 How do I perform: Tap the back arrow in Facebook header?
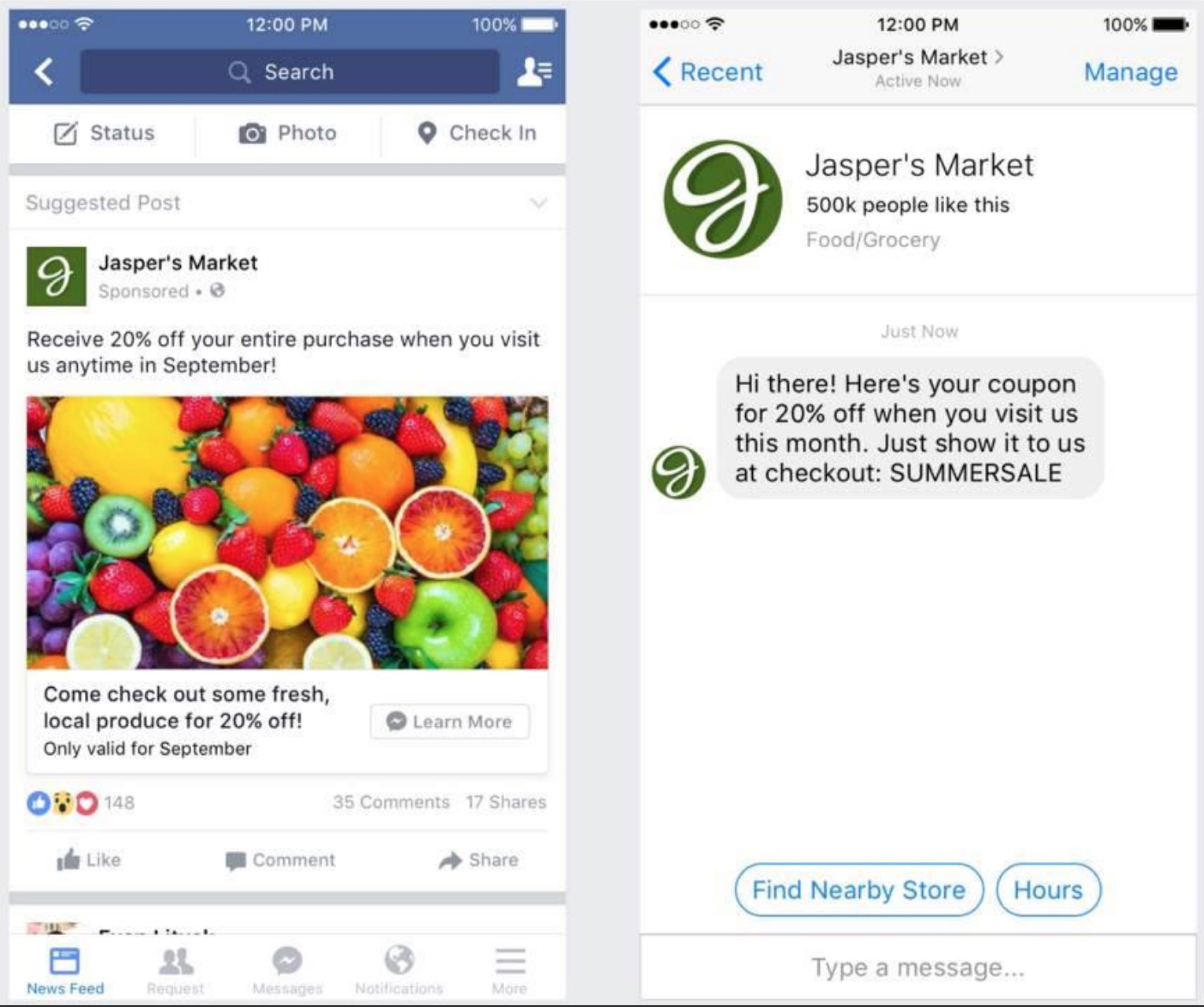tap(44, 71)
